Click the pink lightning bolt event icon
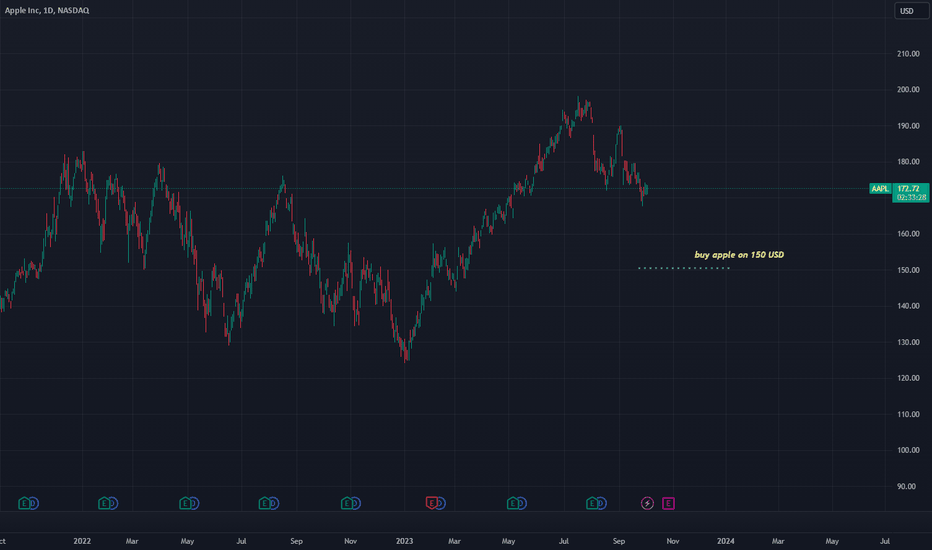 [647, 504]
